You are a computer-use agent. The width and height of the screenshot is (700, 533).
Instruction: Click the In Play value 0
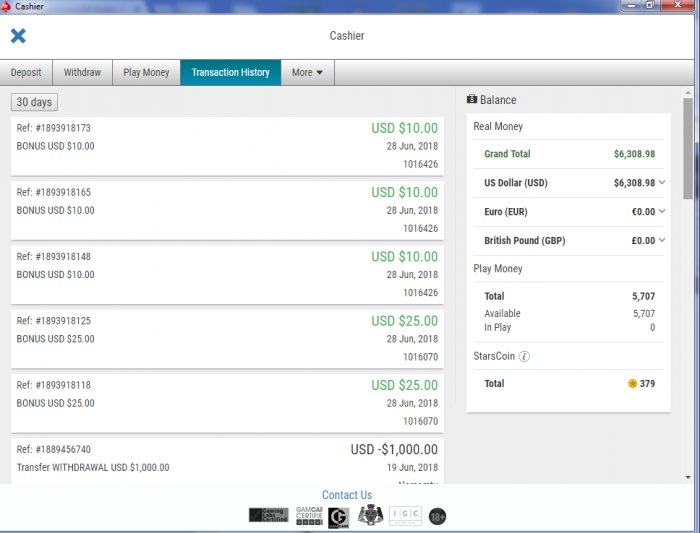point(652,327)
